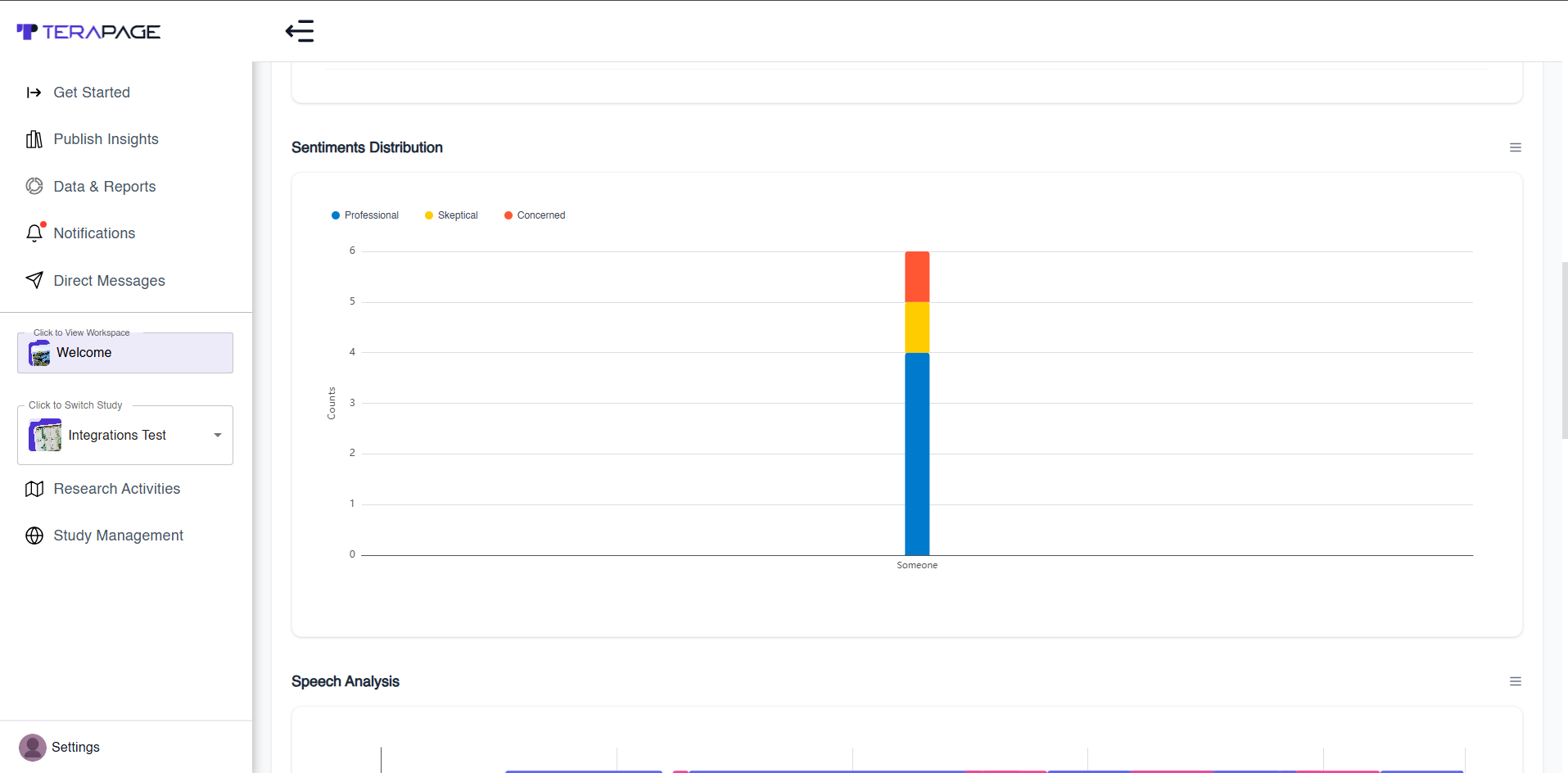Click the Terapage logo
The width and height of the screenshot is (1568, 773).
(88, 32)
